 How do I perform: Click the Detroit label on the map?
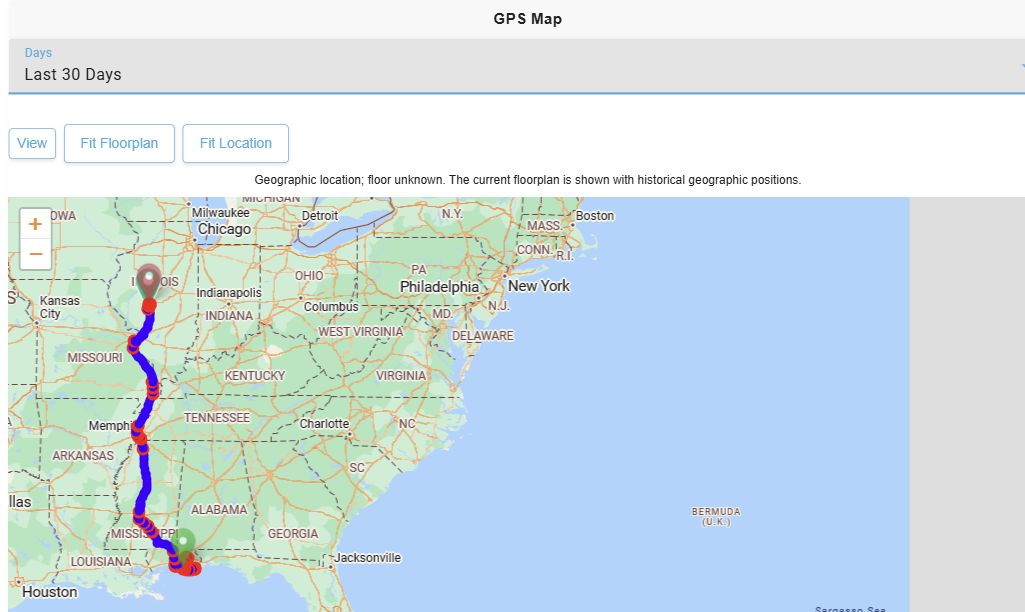click(320, 216)
